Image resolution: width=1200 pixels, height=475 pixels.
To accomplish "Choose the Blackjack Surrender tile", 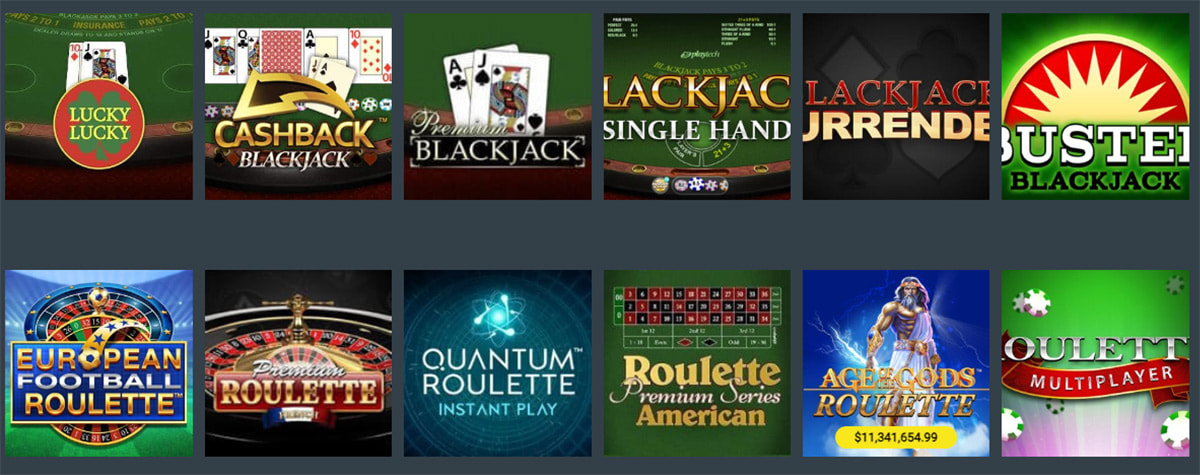I will click(896, 106).
